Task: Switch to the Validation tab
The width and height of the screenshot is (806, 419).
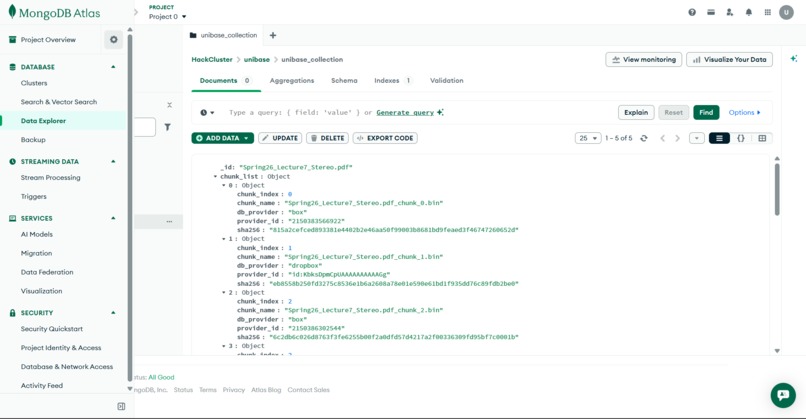Action: pyautogui.click(x=447, y=81)
